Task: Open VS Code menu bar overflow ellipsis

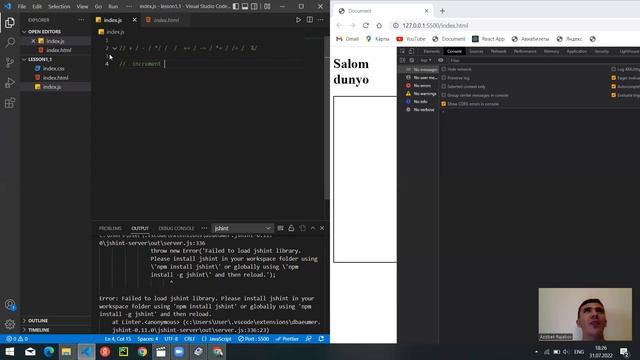Action: pyautogui.click(x=129, y=6)
